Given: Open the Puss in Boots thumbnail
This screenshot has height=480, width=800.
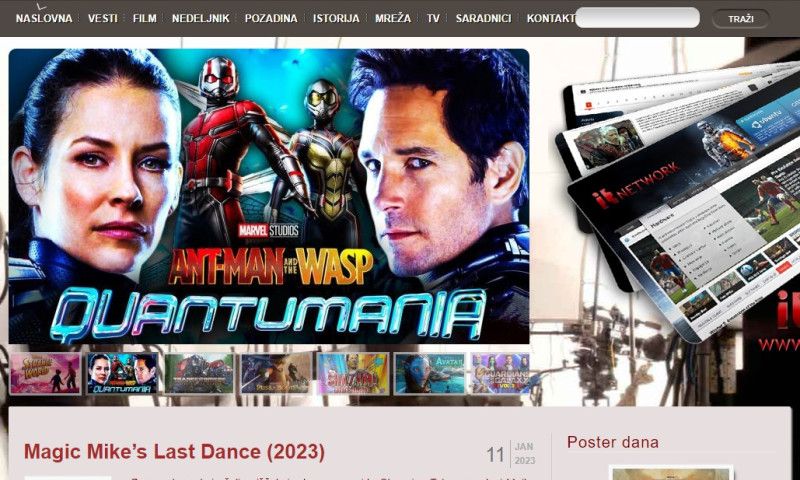Looking at the screenshot, I should pos(276,373).
